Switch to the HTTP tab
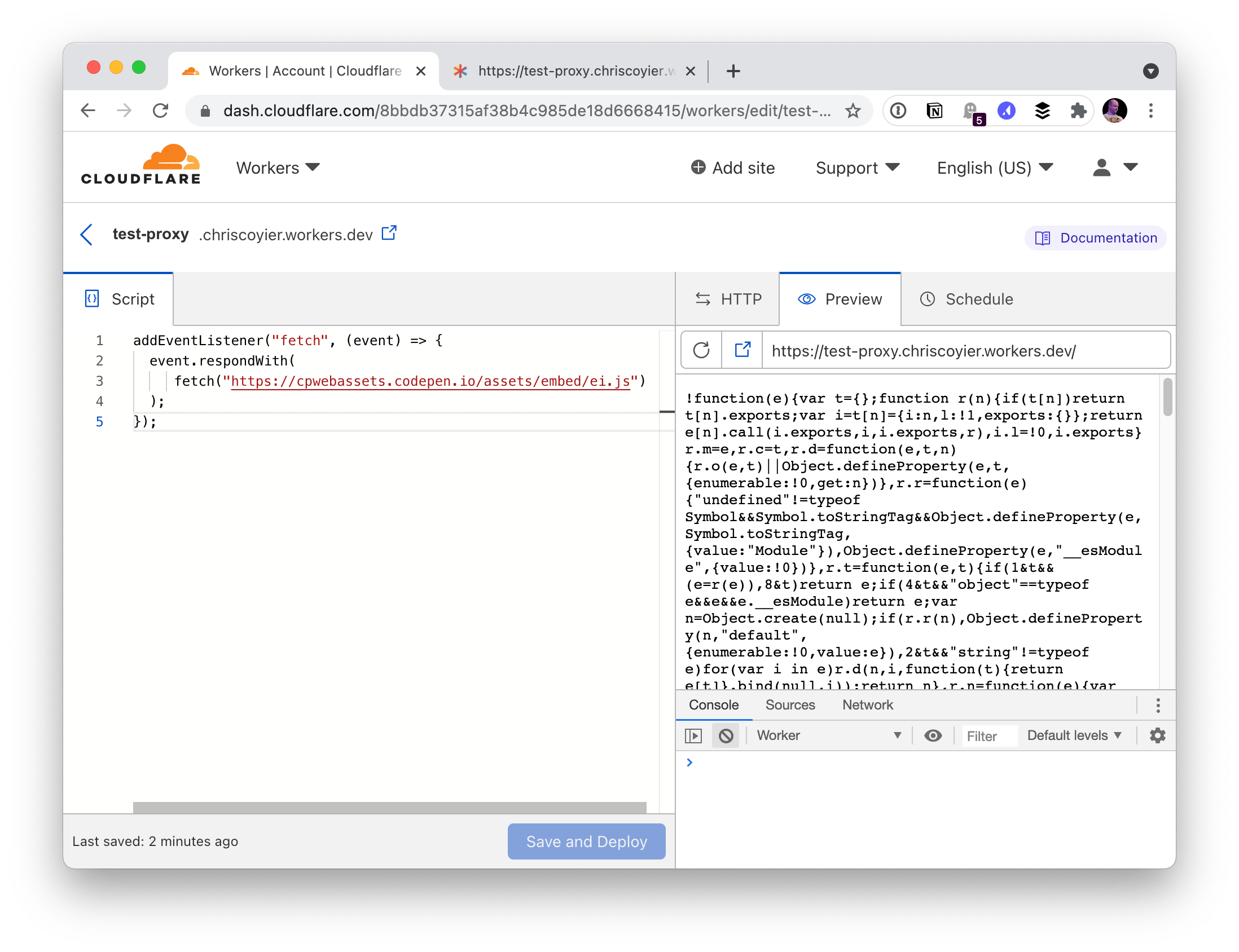The image size is (1239, 952). (728, 299)
